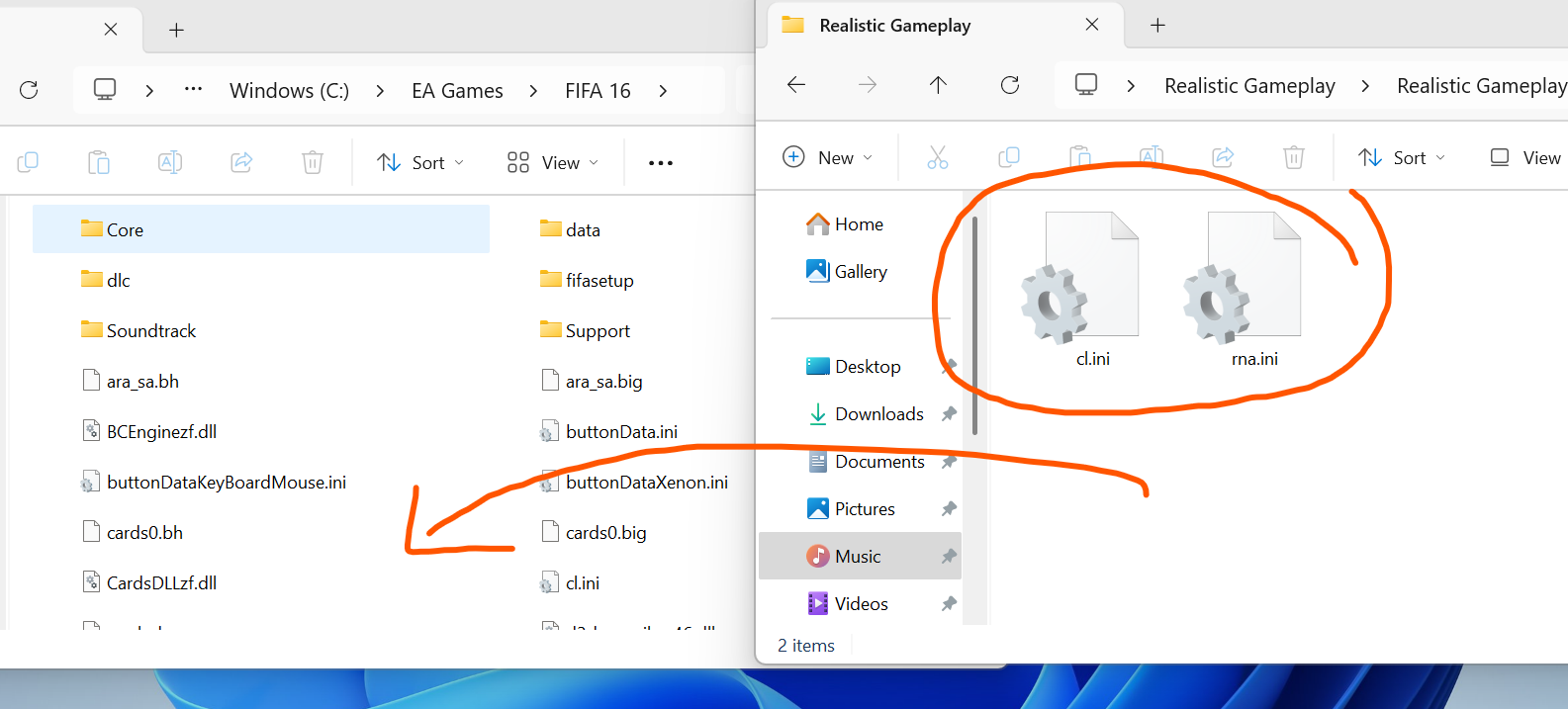The width and height of the screenshot is (1568, 709).
Task: Open the New dropdown in Realistic Gameplay window
Action: point(827,157)
